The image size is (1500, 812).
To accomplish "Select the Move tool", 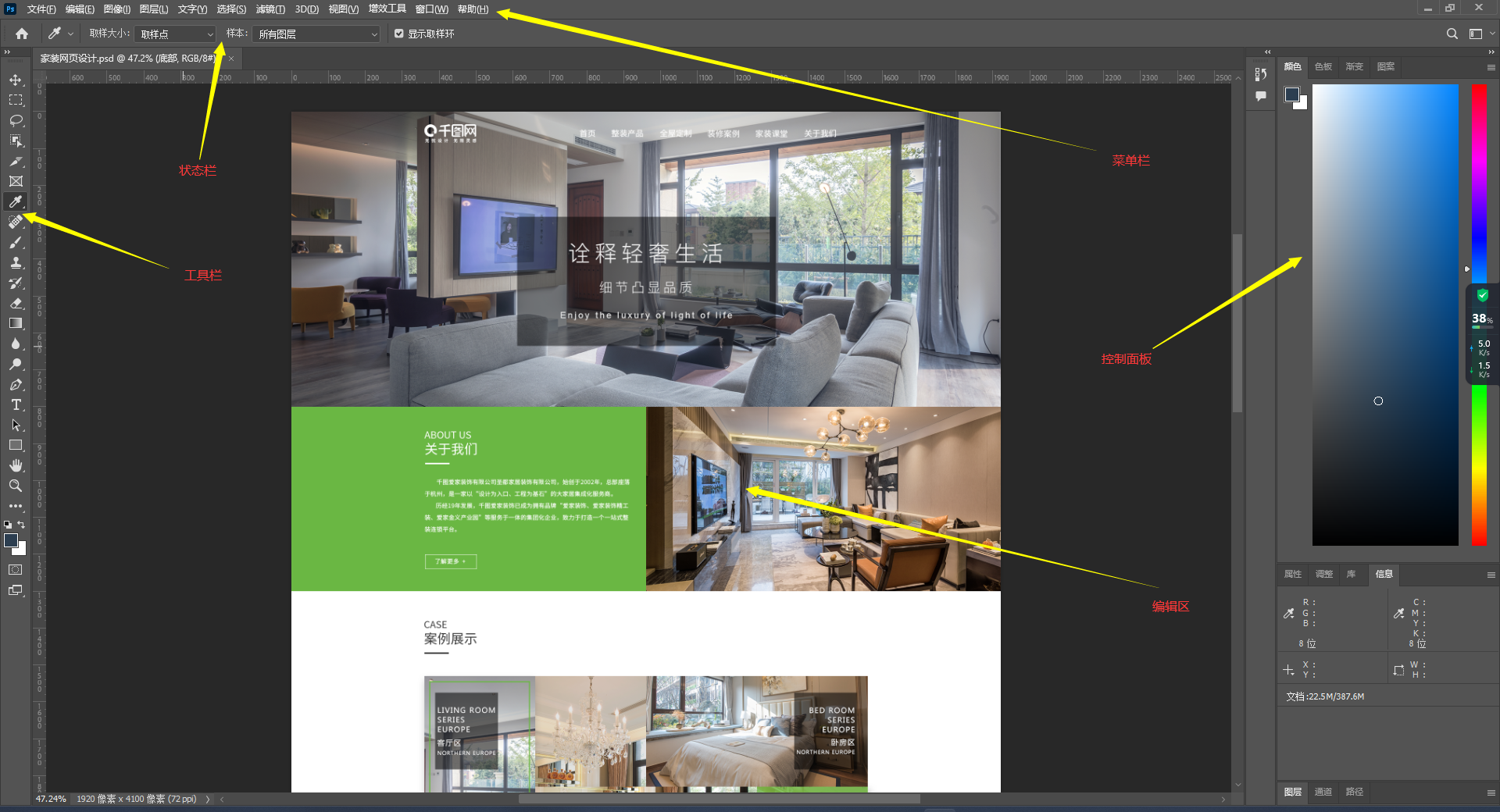I will [x=16, y=80].
